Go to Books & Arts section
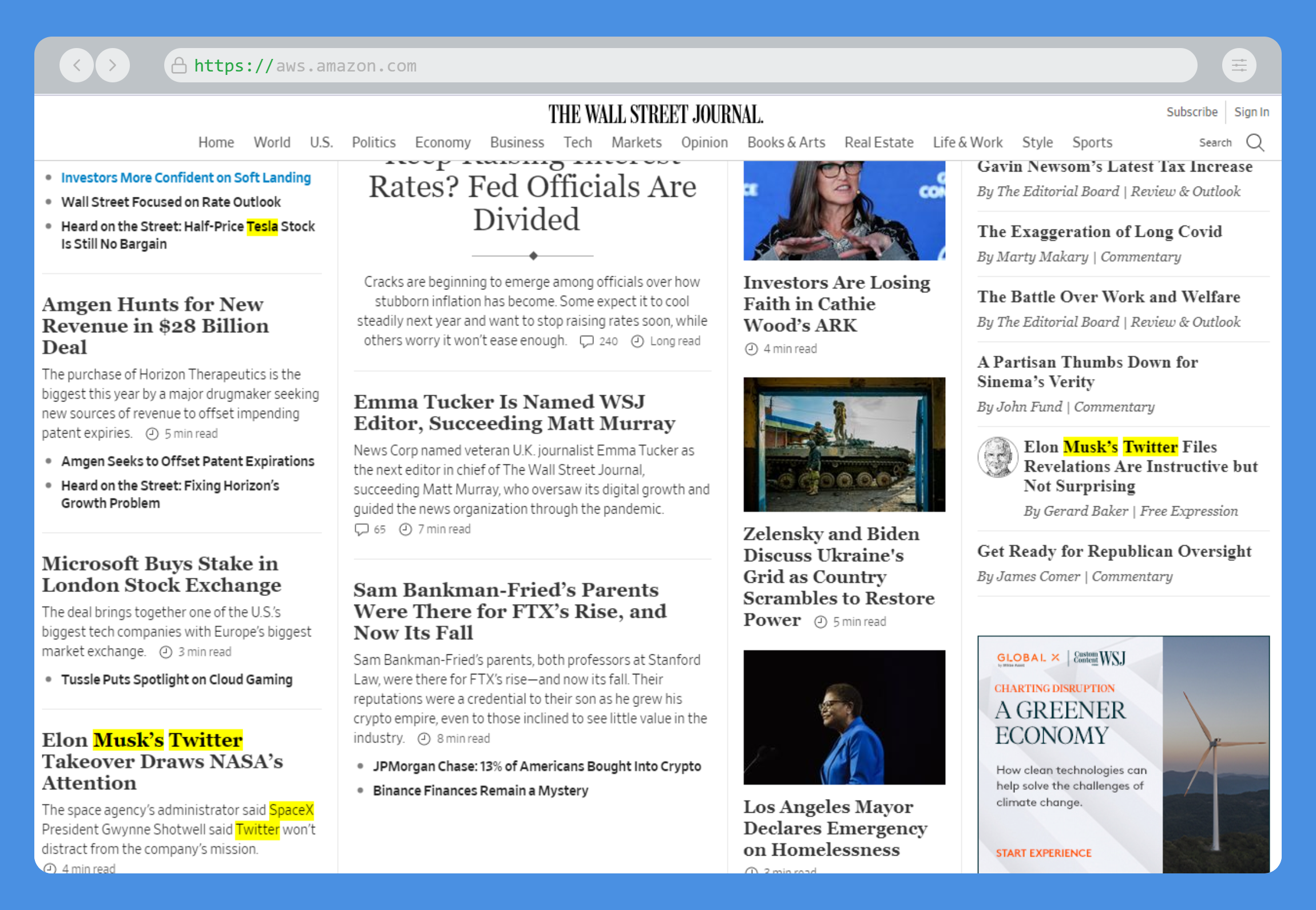Screen dimensions: 1316x910 coord(786,142)
